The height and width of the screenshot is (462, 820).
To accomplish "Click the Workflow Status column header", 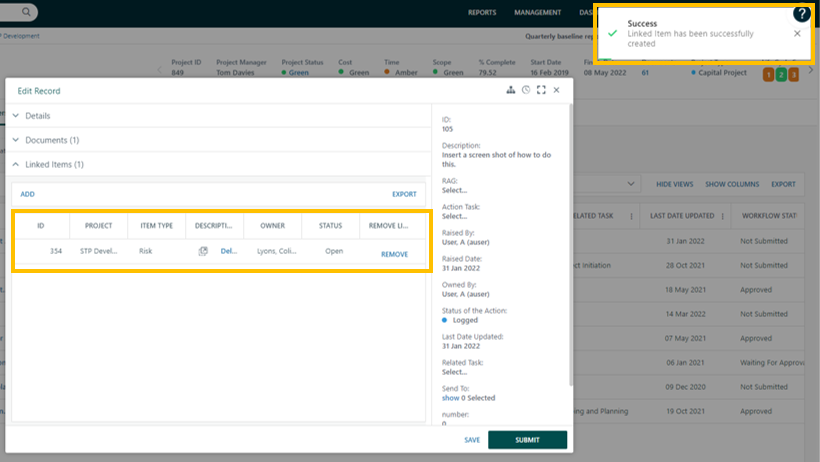I will click(x=769, y=216).
